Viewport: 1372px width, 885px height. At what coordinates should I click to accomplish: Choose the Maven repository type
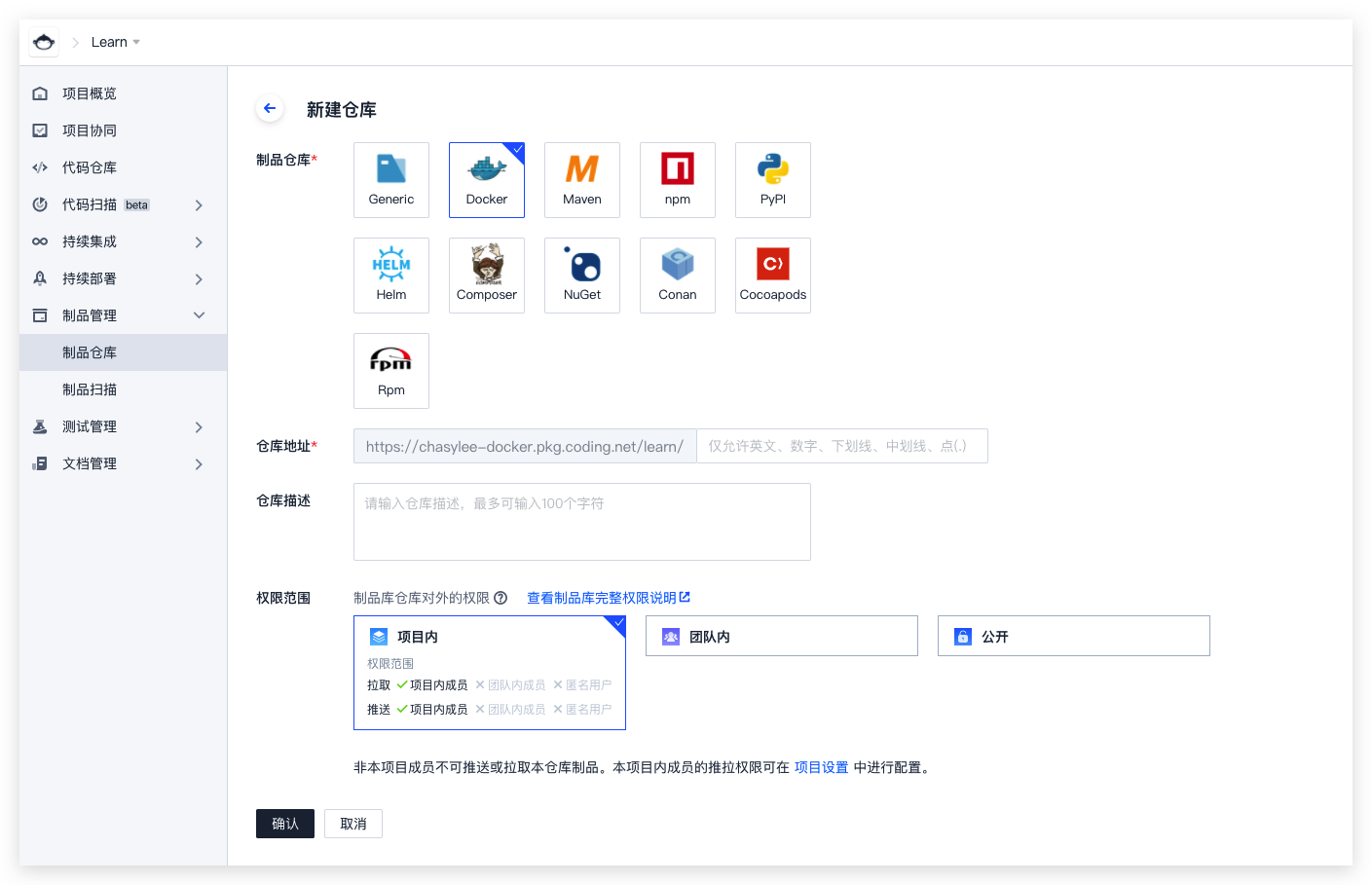581,179
